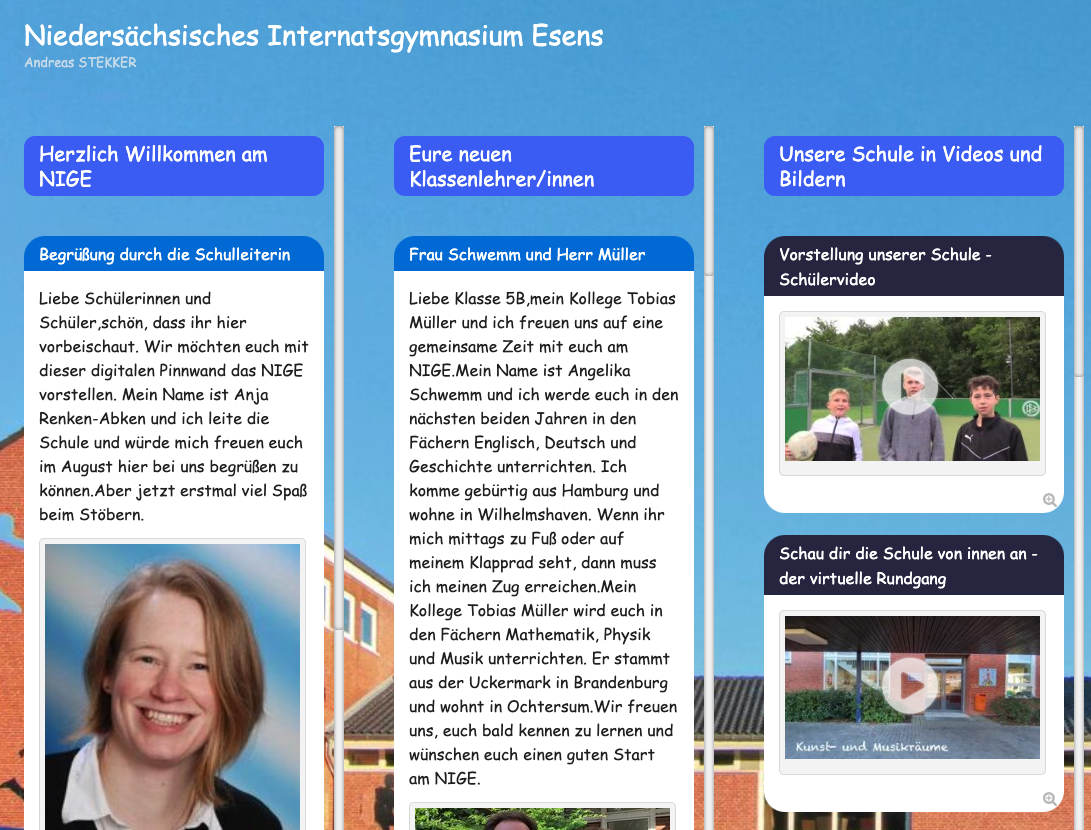Select the 'Herzlich Willkommen am NIGE' column header
The image size is (1091, 830).
click(x=174, y=166)
